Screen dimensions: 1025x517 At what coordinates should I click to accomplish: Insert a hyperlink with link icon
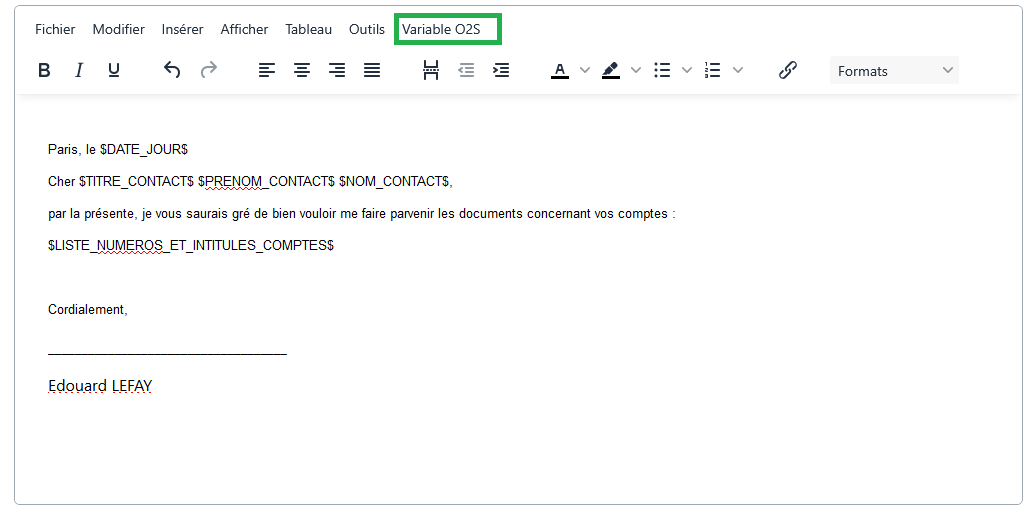click(787, 70)
